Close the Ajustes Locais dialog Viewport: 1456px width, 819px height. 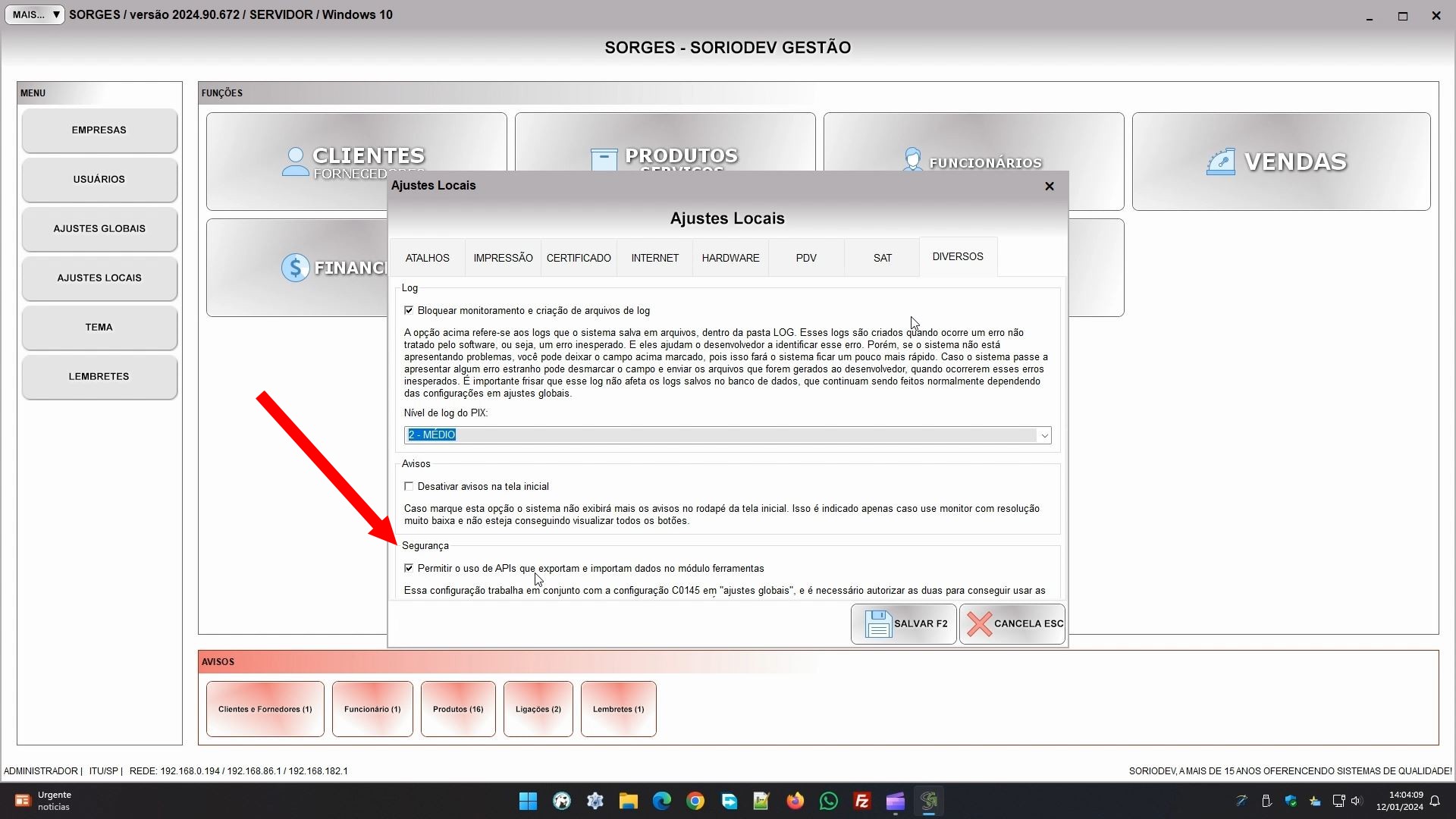pos(1050,186)
